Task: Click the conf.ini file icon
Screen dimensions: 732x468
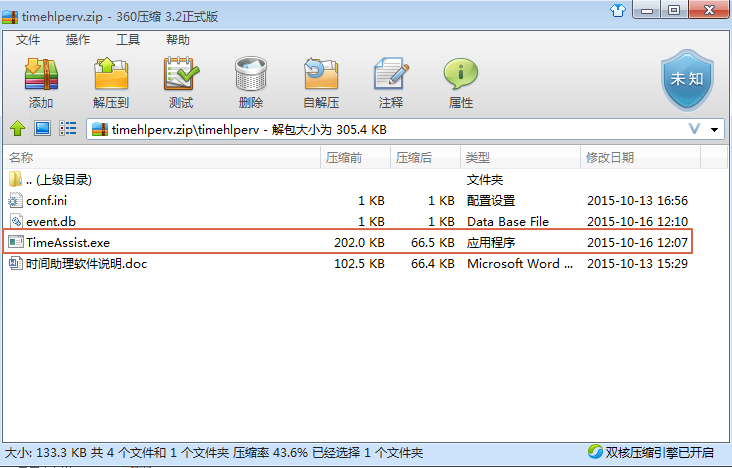Action: pos(15,200)
